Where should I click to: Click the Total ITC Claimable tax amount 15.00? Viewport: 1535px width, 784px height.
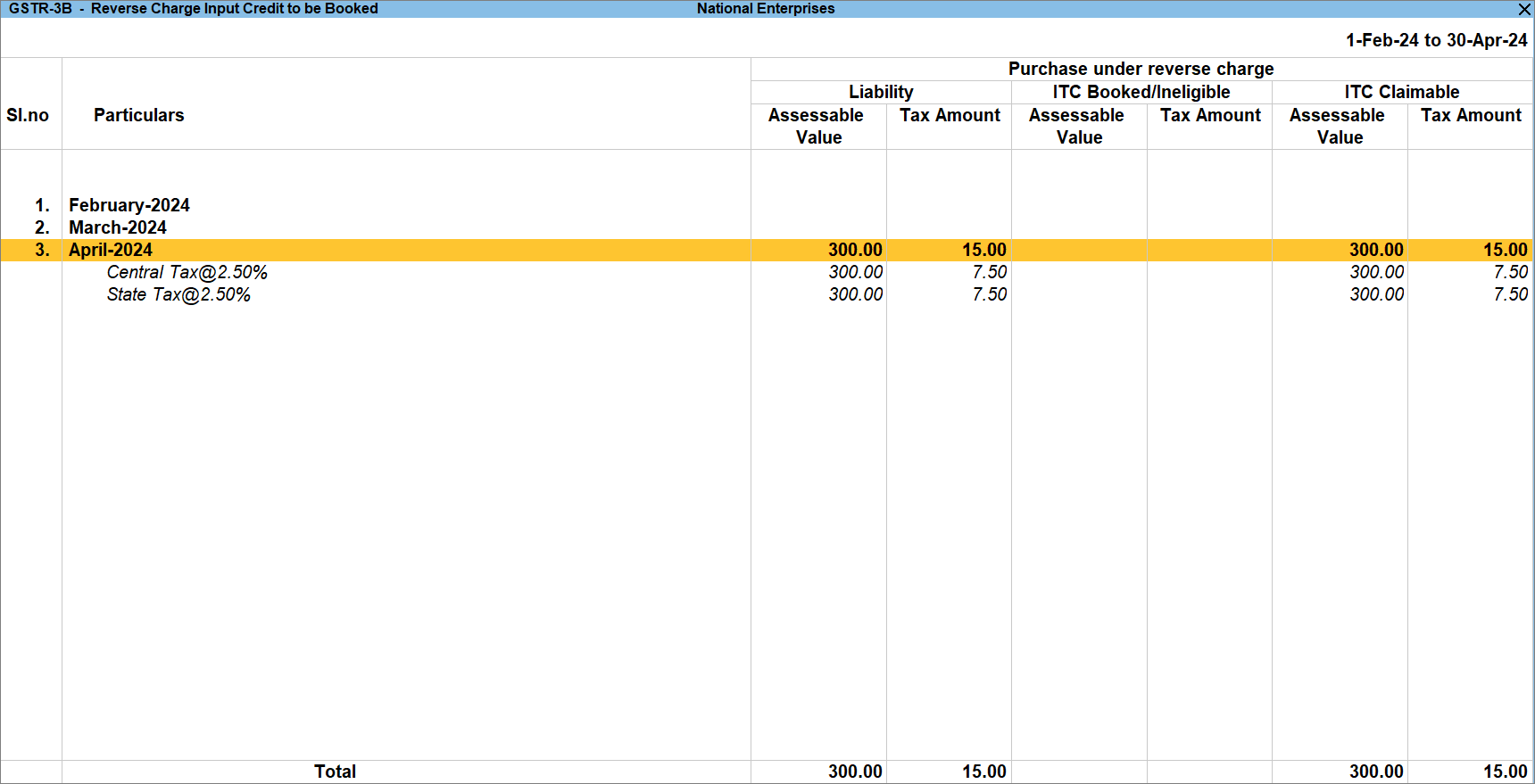1505,772
